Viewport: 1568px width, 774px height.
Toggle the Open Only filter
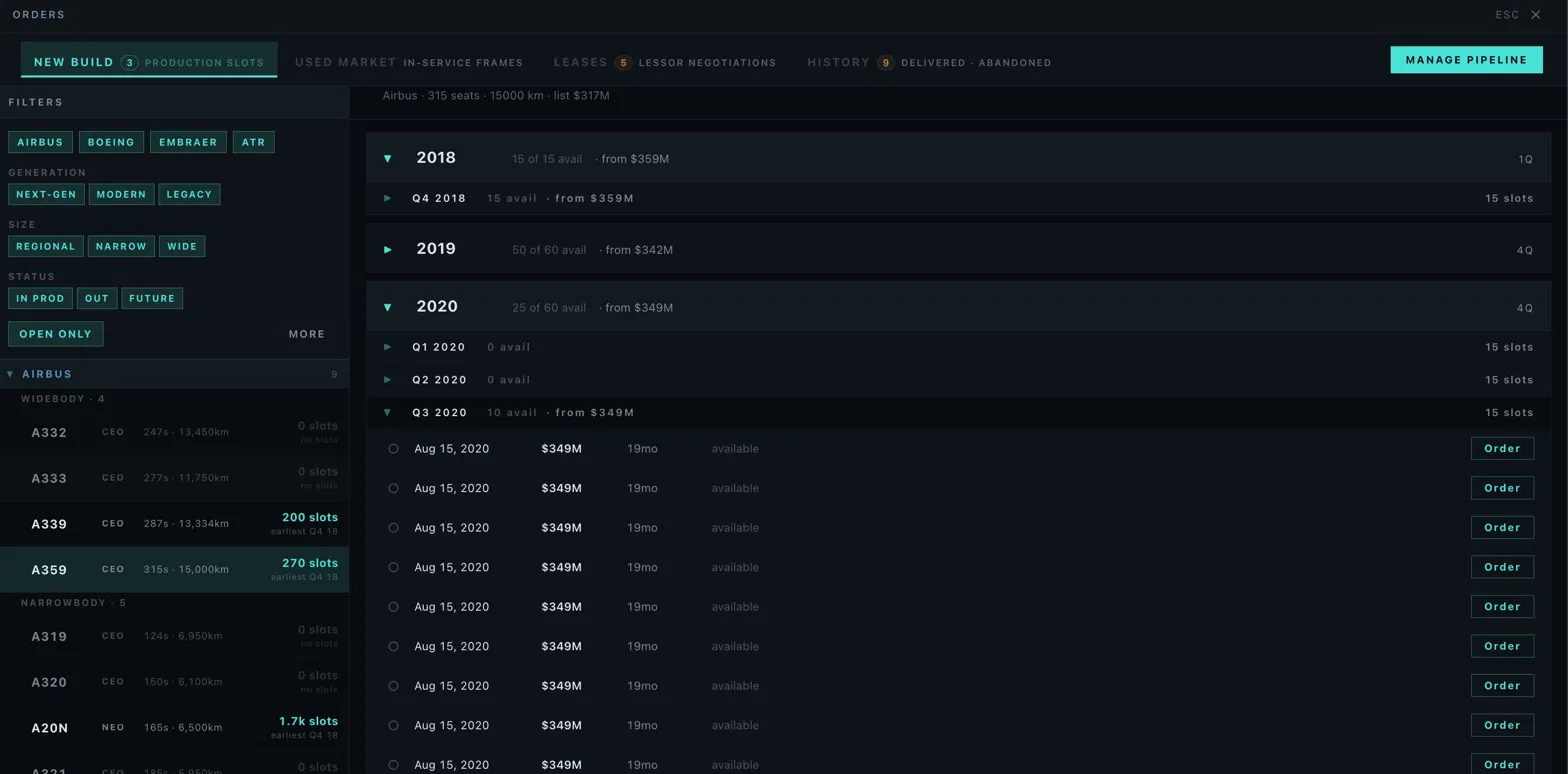55,334
